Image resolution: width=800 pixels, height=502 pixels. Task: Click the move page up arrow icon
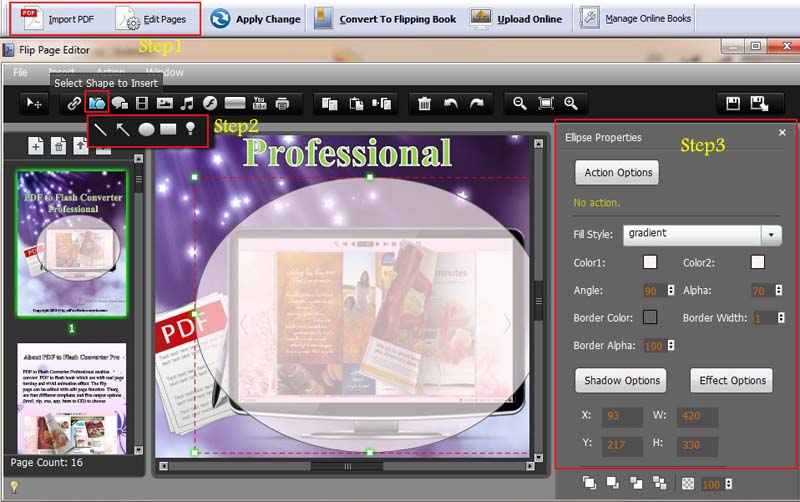pyautogui.click(x=81, y=146)
